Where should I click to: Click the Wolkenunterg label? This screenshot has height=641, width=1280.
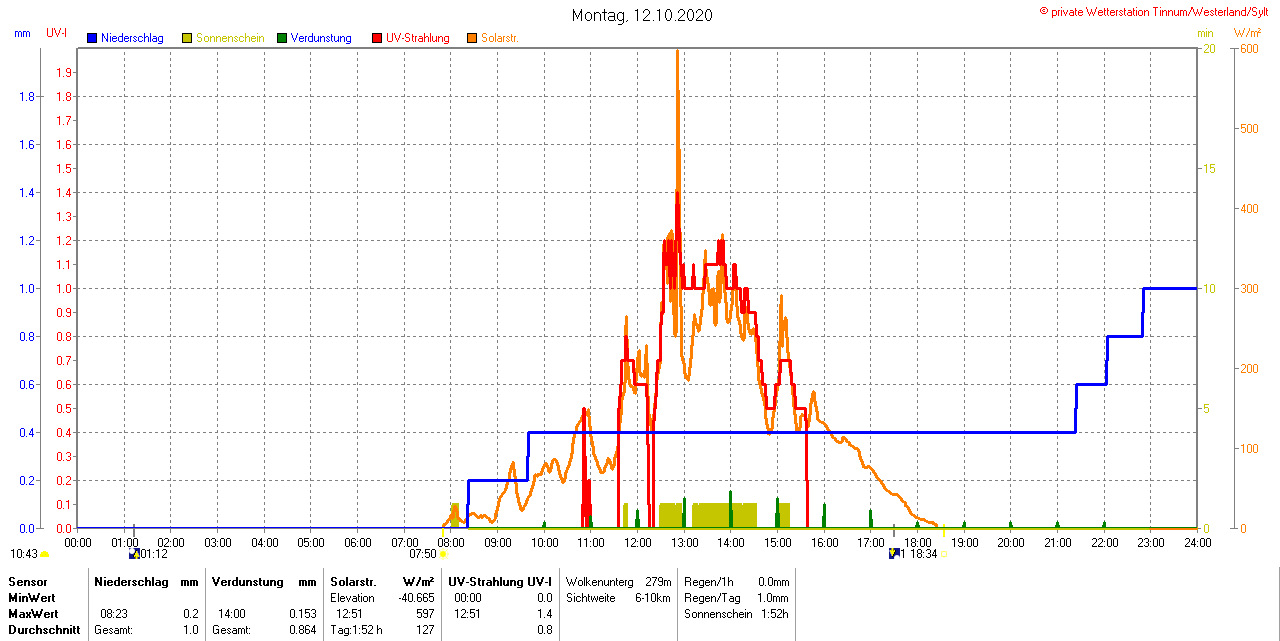click(598, 581)
